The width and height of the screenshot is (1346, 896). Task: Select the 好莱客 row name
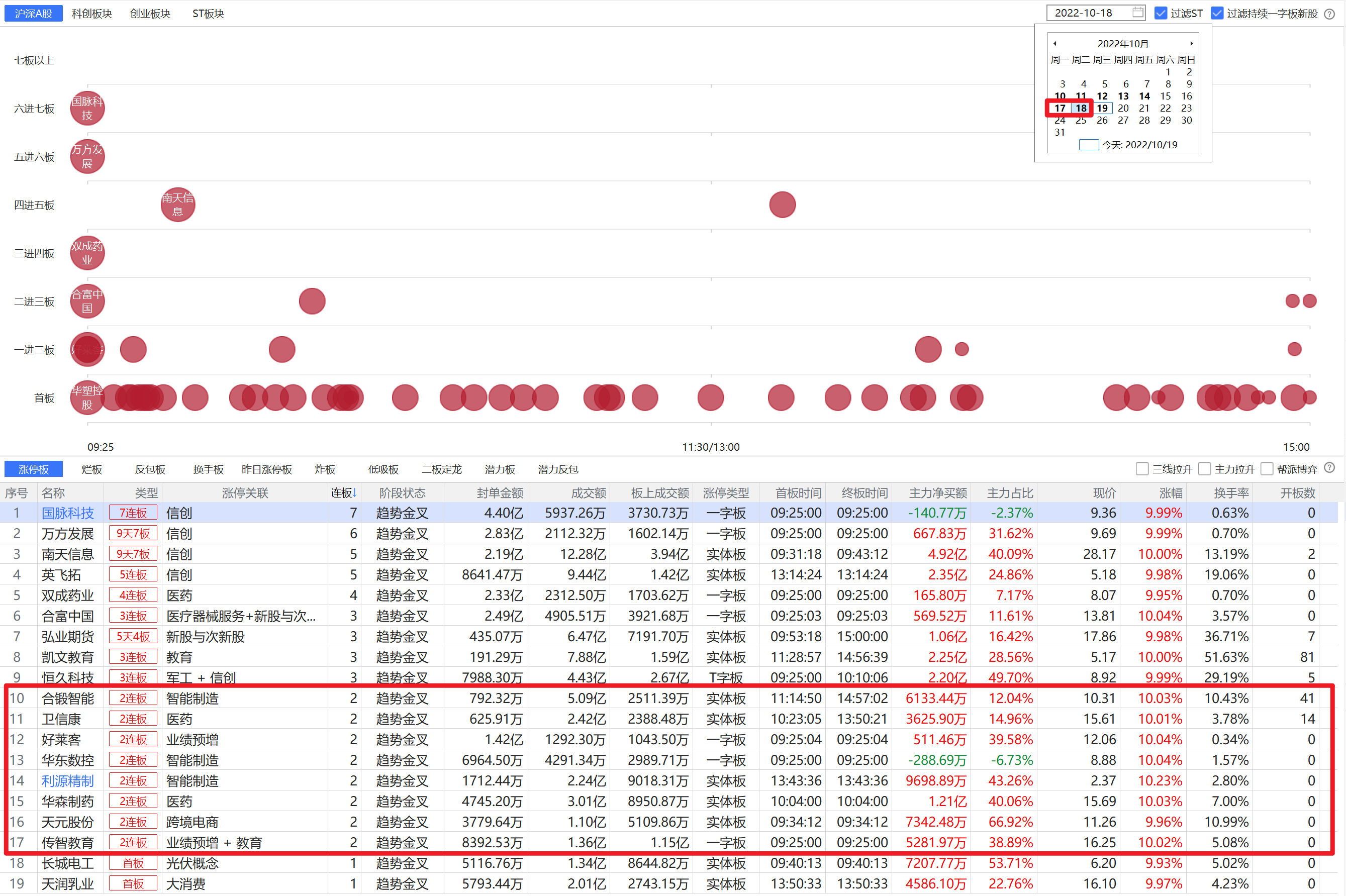[61, 739]
